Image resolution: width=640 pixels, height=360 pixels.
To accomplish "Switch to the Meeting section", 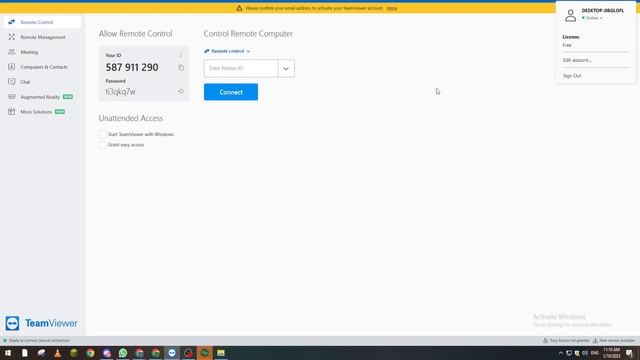I will tap(42, 52).
